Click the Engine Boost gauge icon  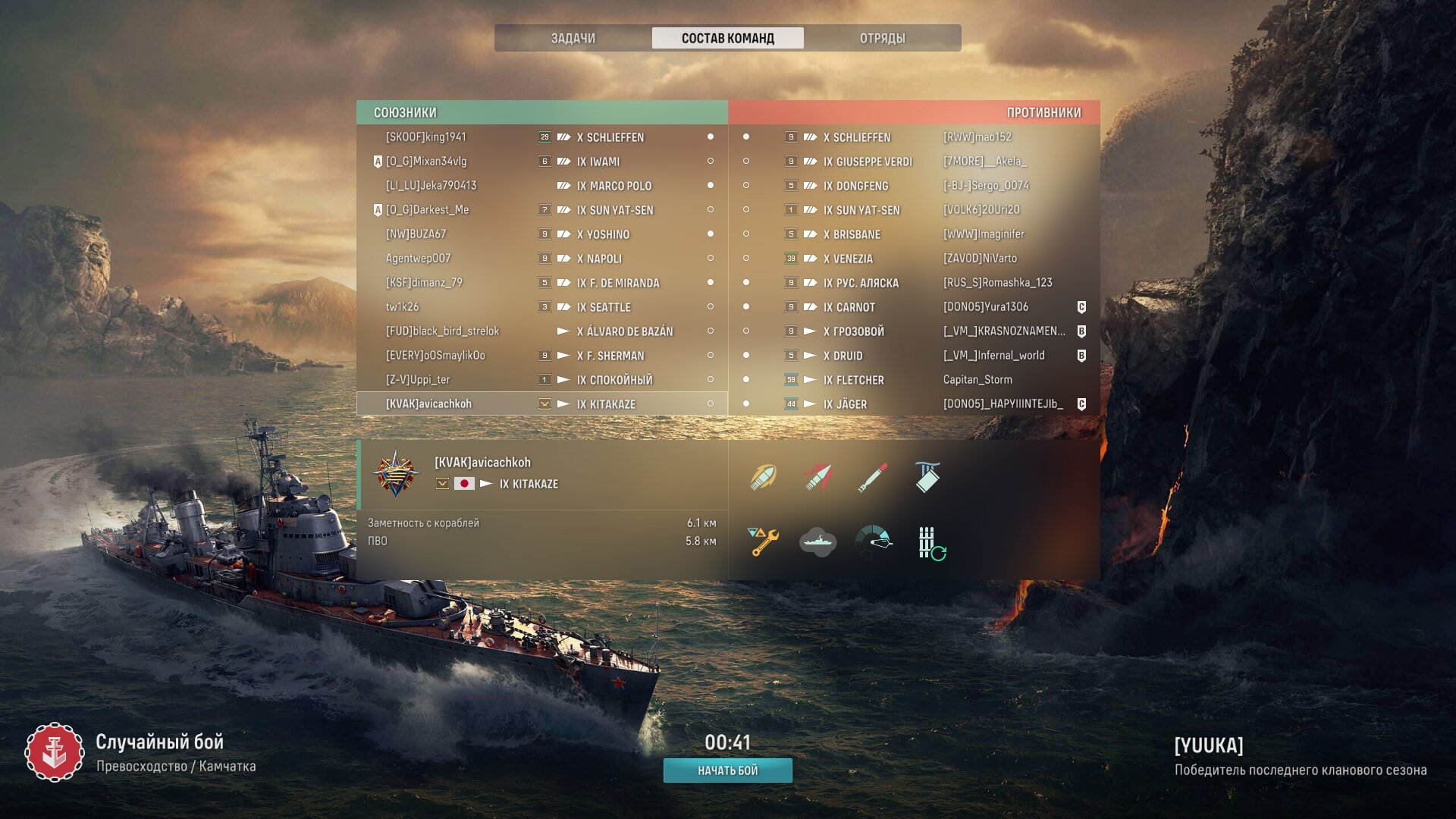[874, 542]
